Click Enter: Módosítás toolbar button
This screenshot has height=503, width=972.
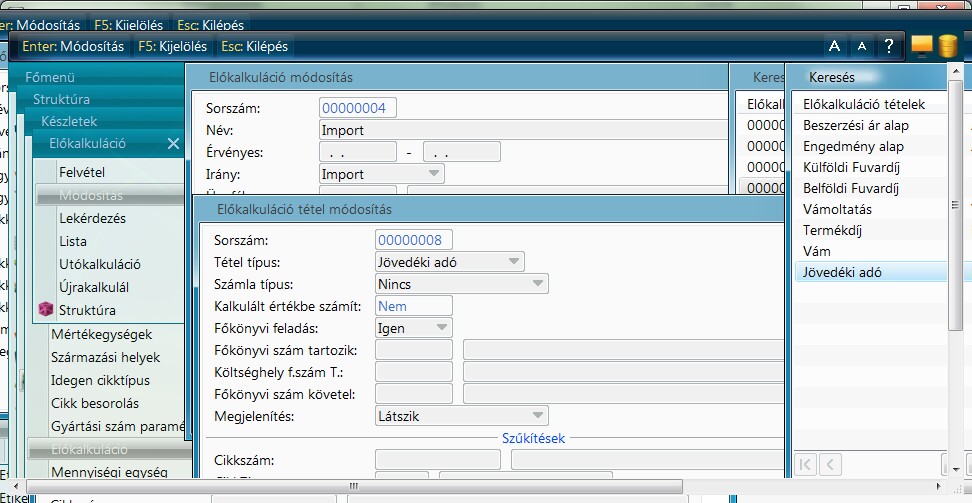point(73,46)
